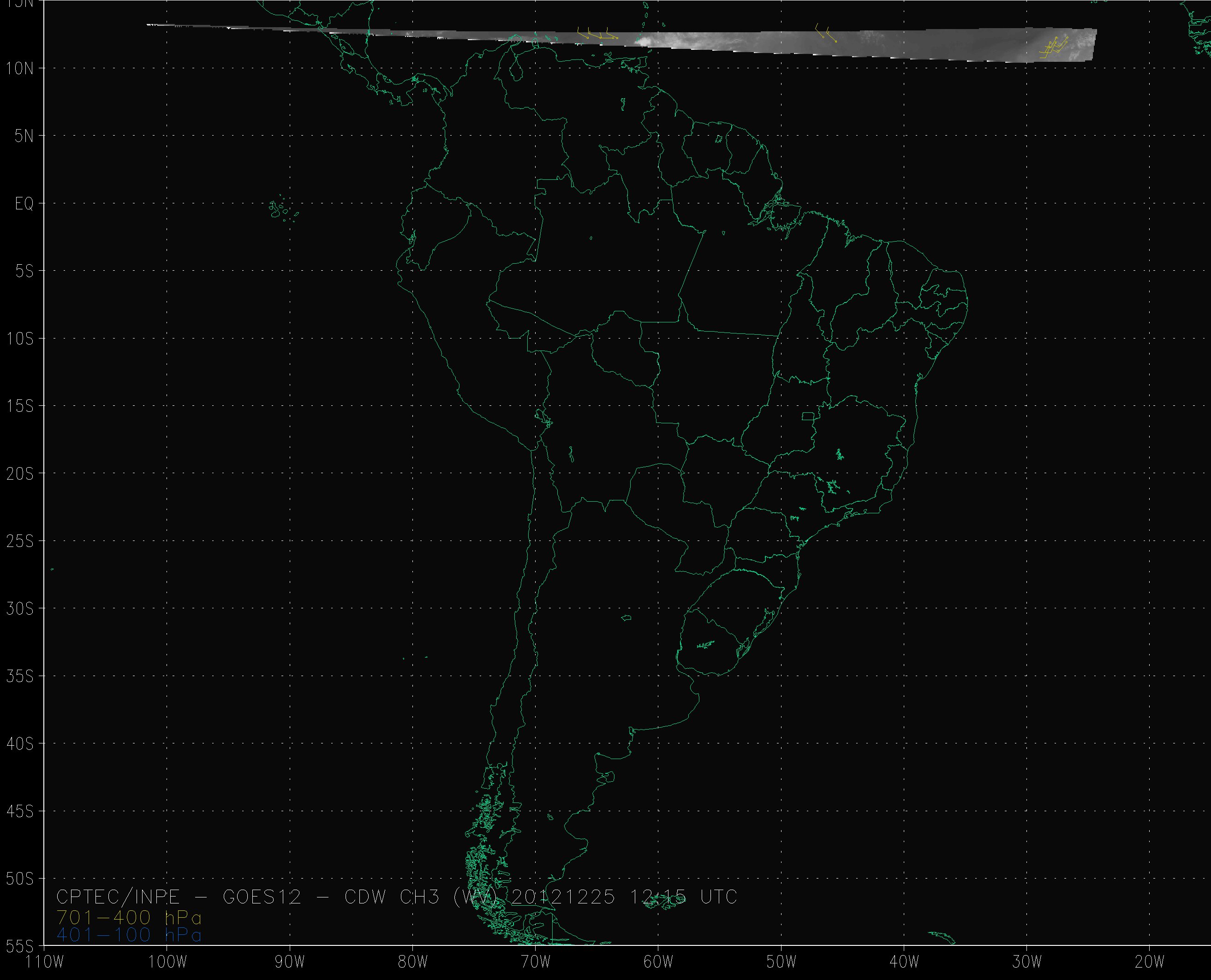The width and height of the screenshot is (1211, 980).
Task: Click the 5N latitude label
Action: (24, 136)
